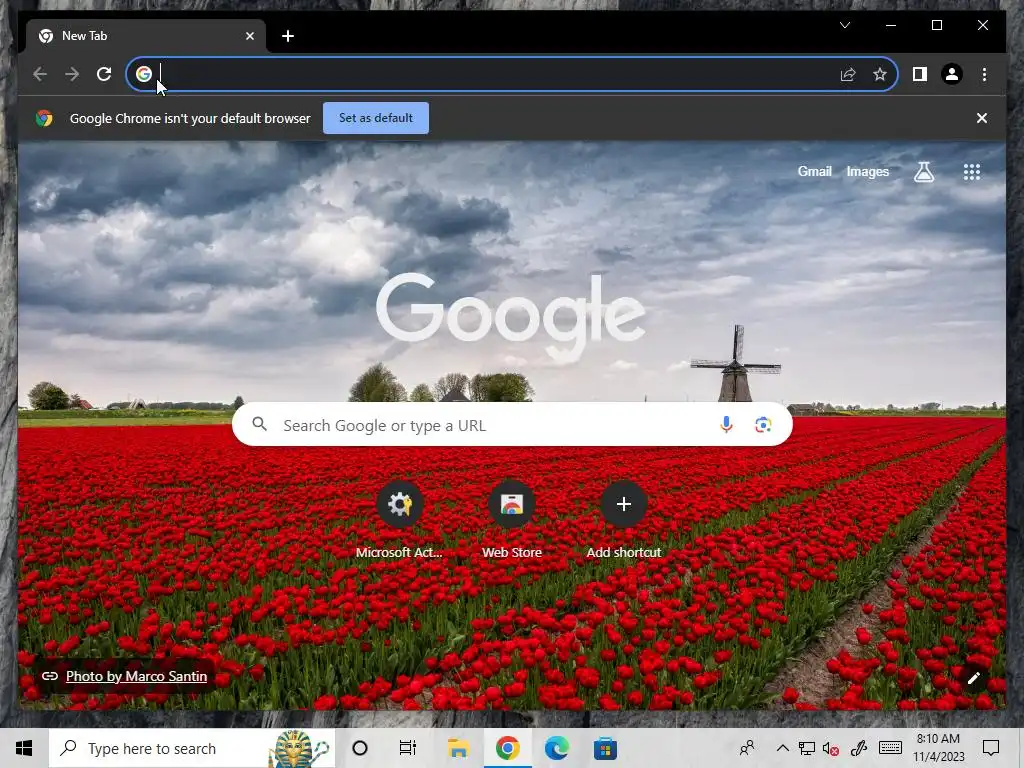Open the tab search chevron
The height and width of the screenshot is (768, 1024).
tap(845, 25)
